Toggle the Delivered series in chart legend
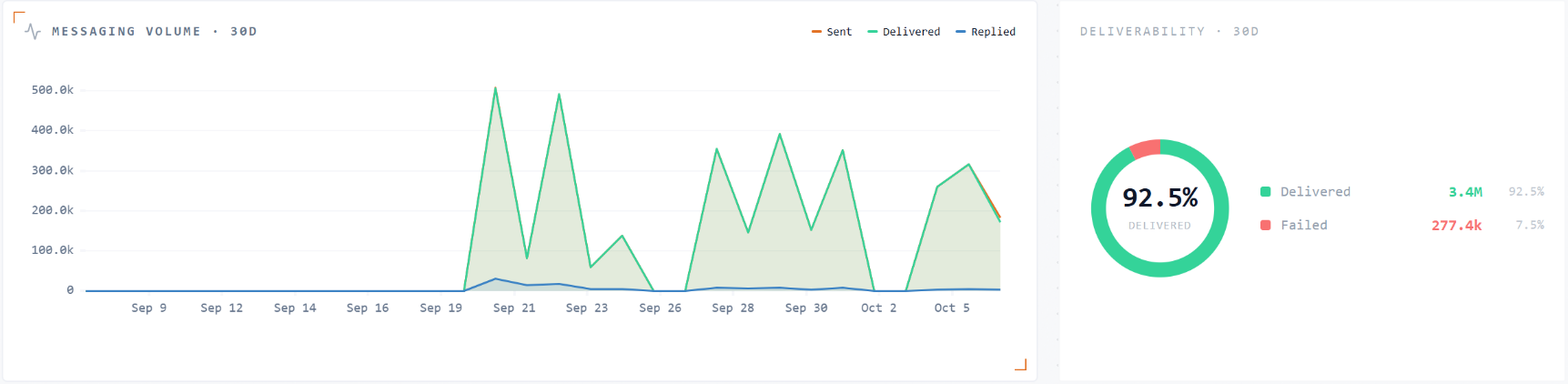The image size is (1568, 384). pos(904,32)
